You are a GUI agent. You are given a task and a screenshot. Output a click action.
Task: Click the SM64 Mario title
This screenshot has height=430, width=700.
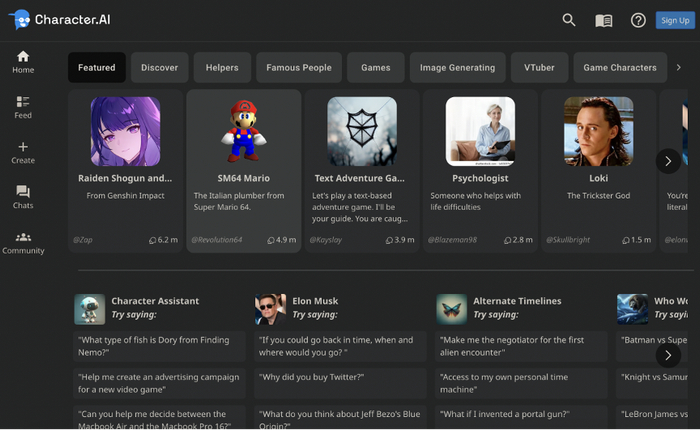(244, 178)
